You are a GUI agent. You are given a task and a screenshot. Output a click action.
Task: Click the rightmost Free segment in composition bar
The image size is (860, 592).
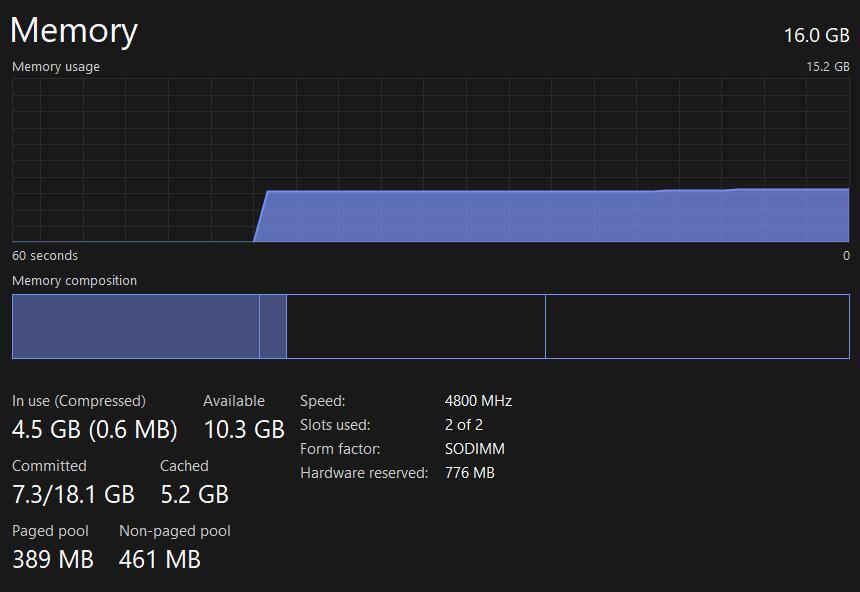[x=697, y=326]
